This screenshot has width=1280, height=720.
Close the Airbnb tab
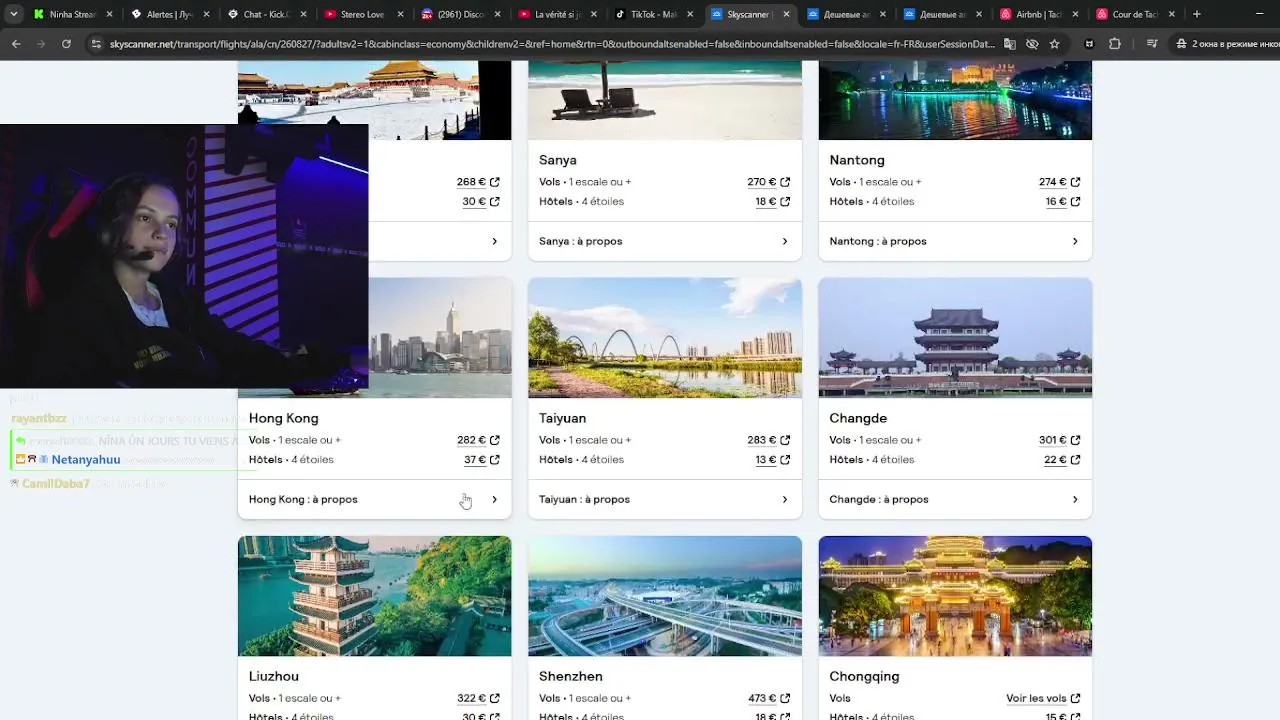[1077, 14]
